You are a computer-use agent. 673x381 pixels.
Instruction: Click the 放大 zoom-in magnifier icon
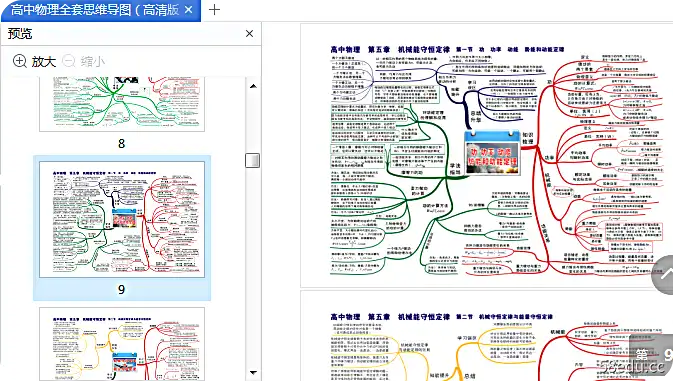[x=20, y=61]
